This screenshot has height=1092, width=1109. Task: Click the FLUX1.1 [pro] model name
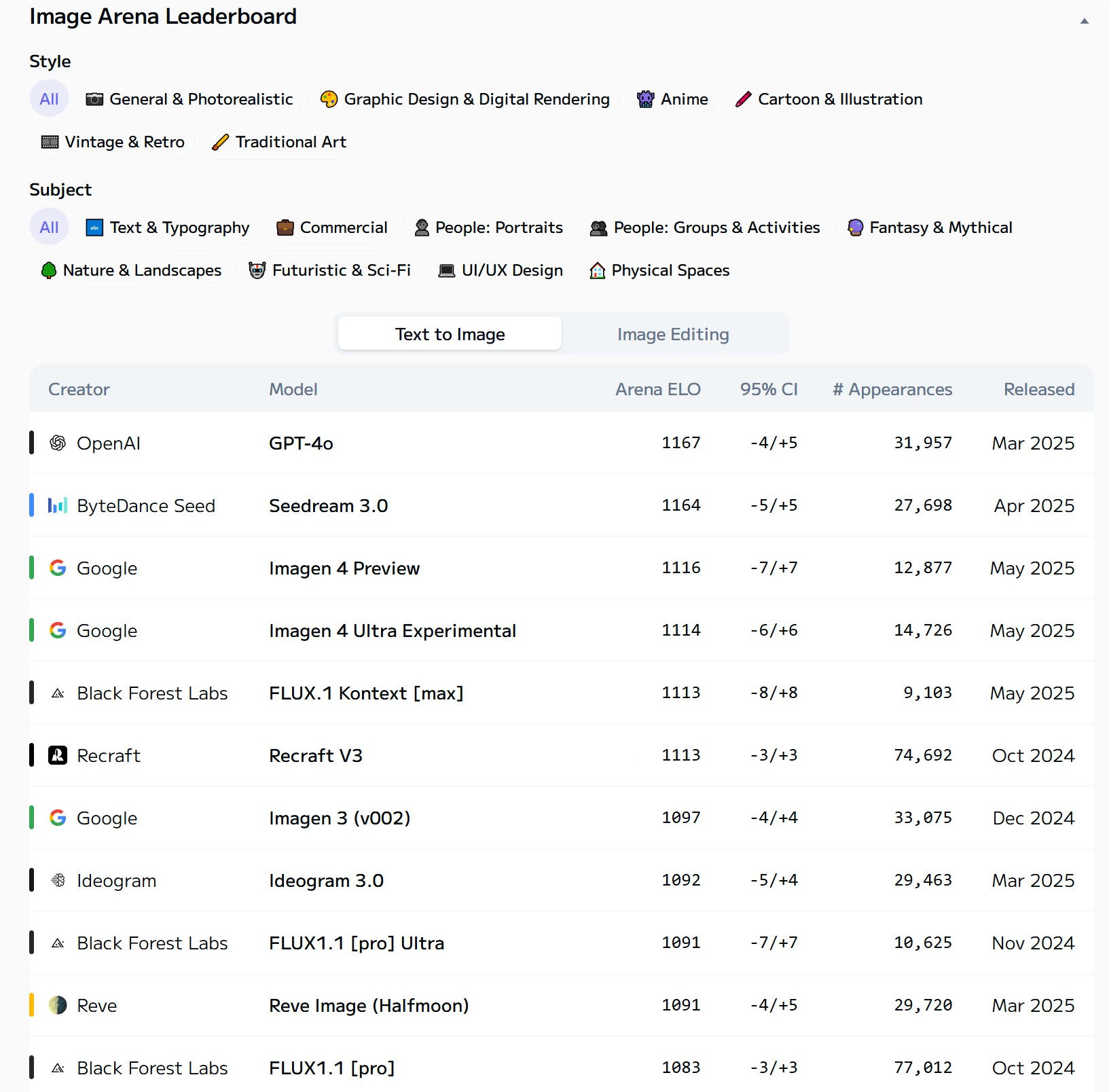[x=331, y=1068]
